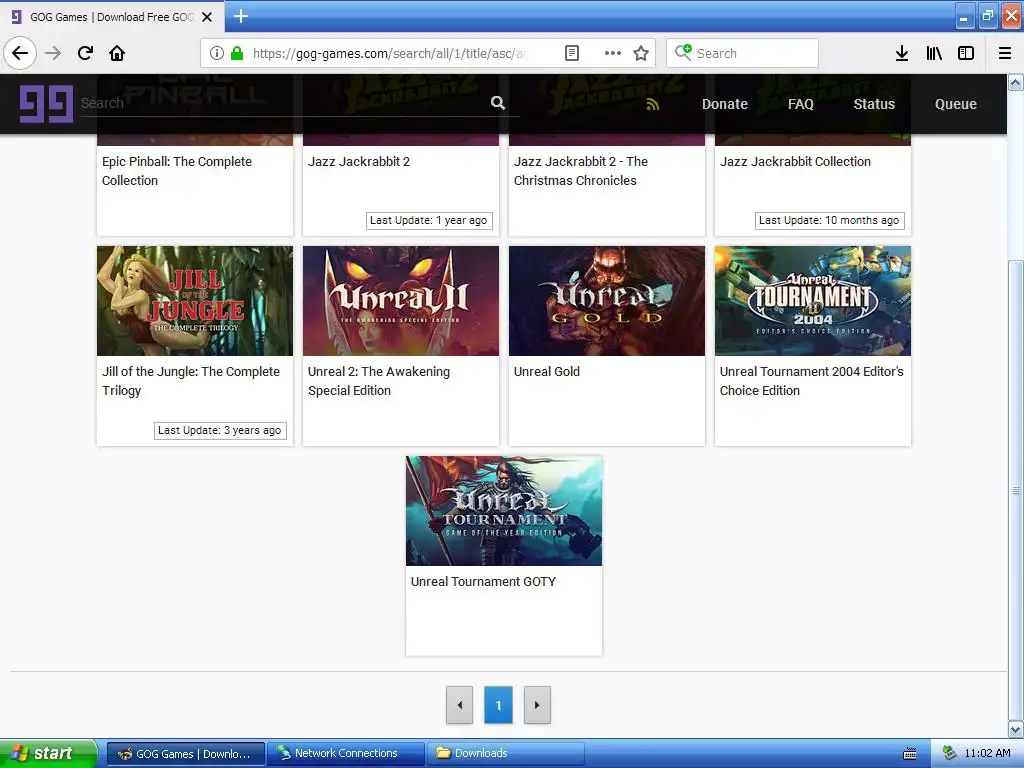This screenshot has width=1024, height=768.
Task: Open the Donate page
Action: (x=724, y=104)
